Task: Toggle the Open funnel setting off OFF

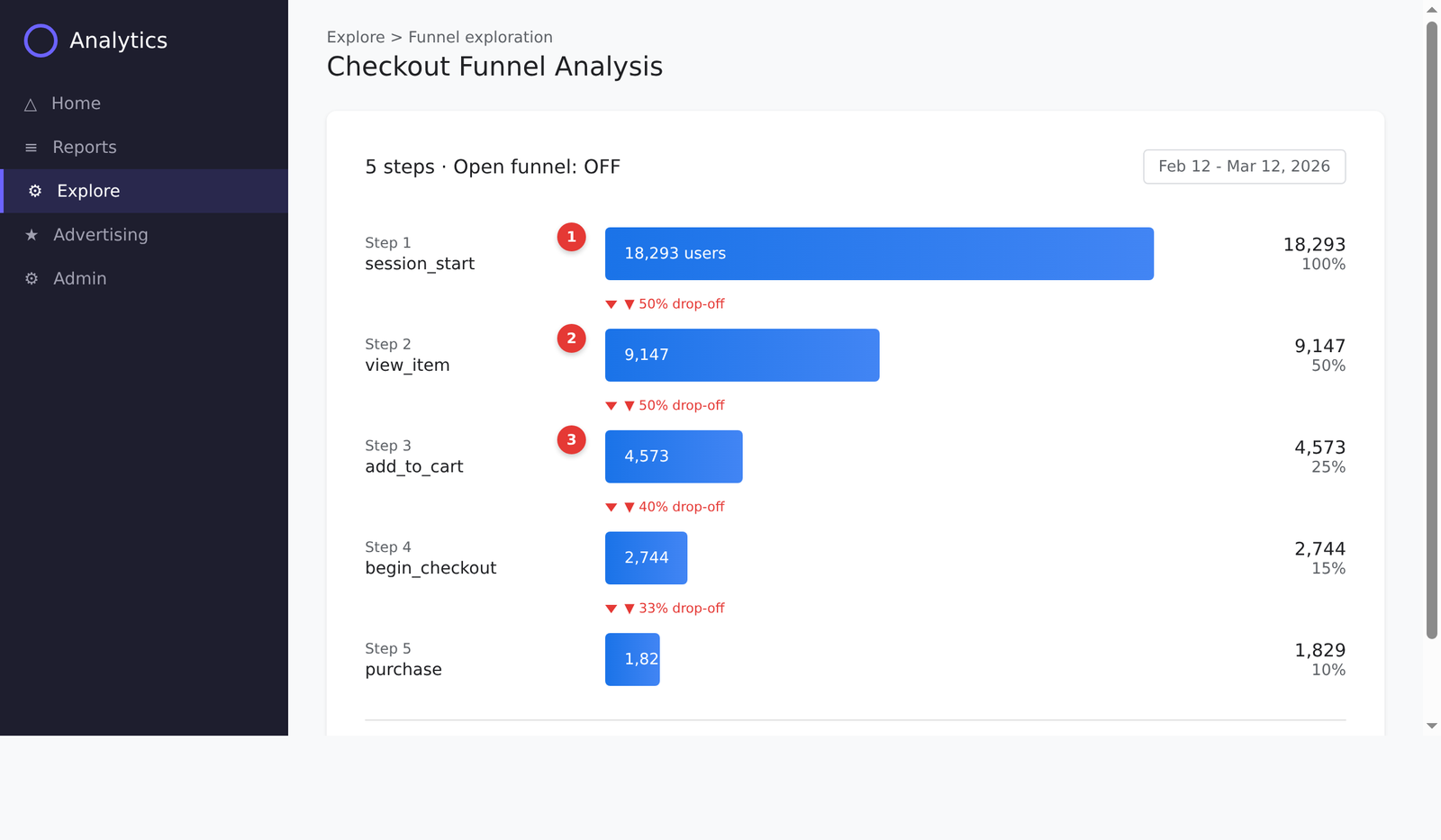Action: [x=535, y=167]
